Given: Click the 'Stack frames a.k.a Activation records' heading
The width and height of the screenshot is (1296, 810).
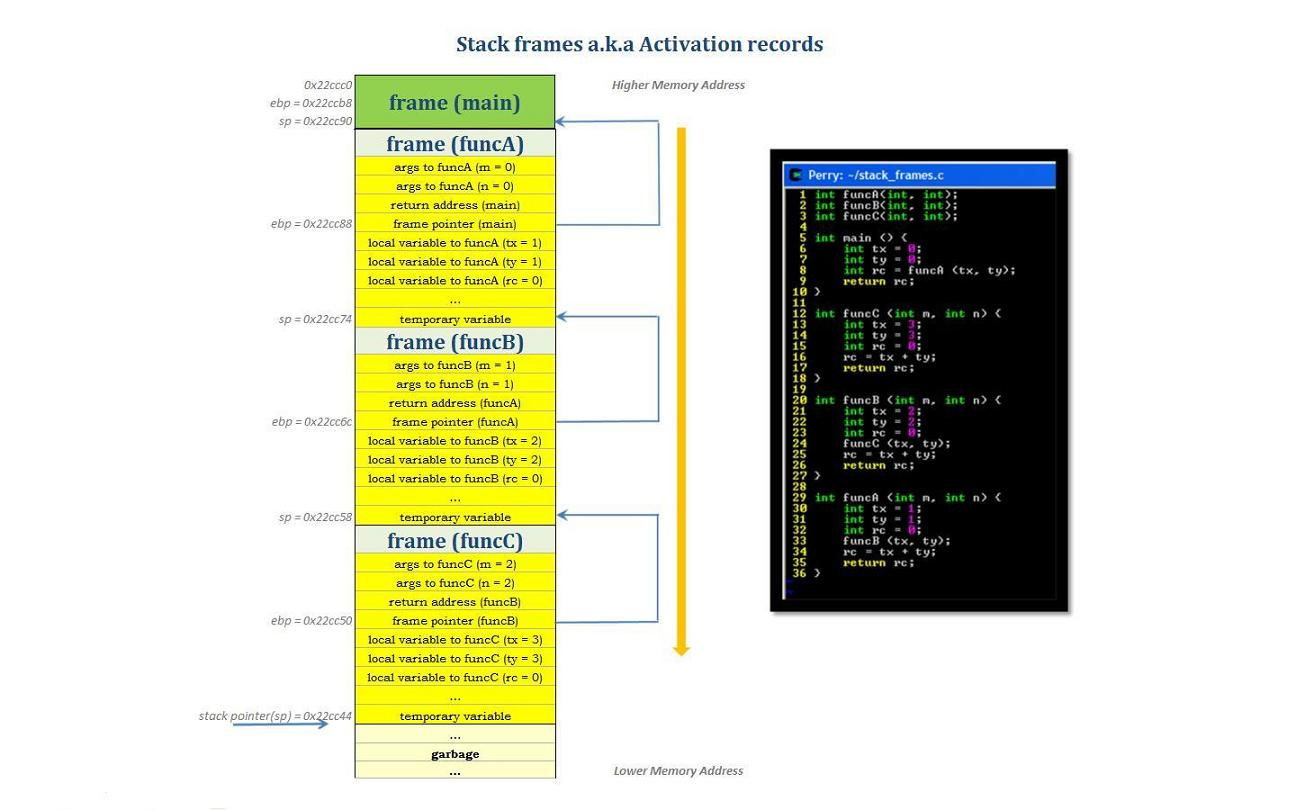Looking at the screenshot, I should tap(640, 44).
